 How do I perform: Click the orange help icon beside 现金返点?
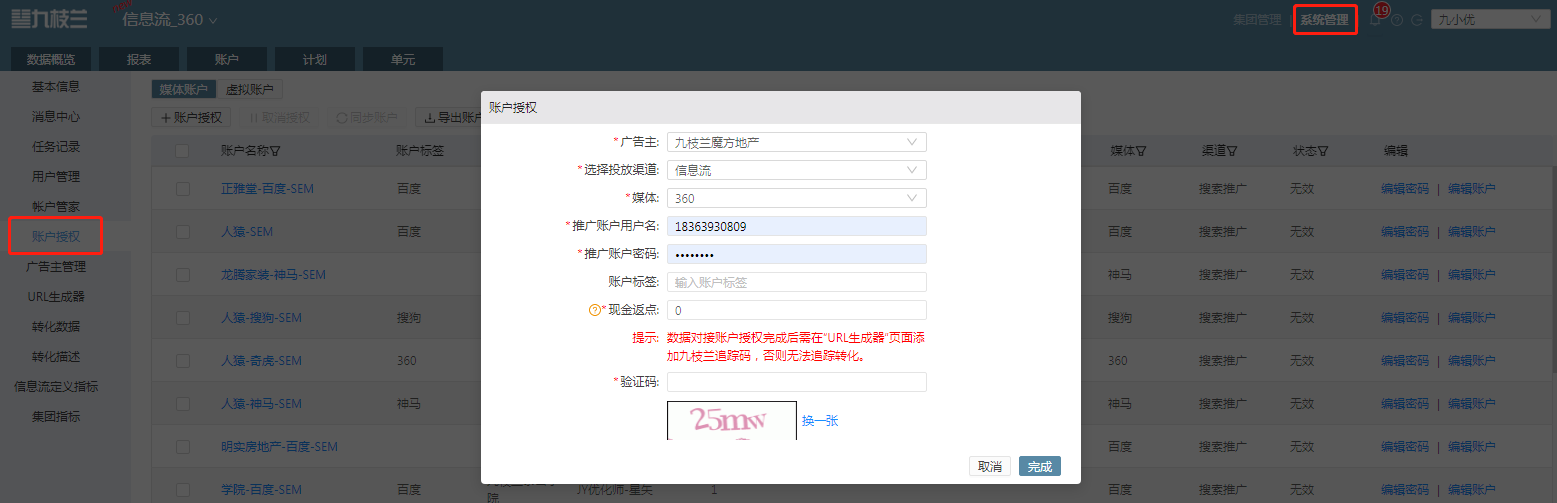tap(594, 310)
